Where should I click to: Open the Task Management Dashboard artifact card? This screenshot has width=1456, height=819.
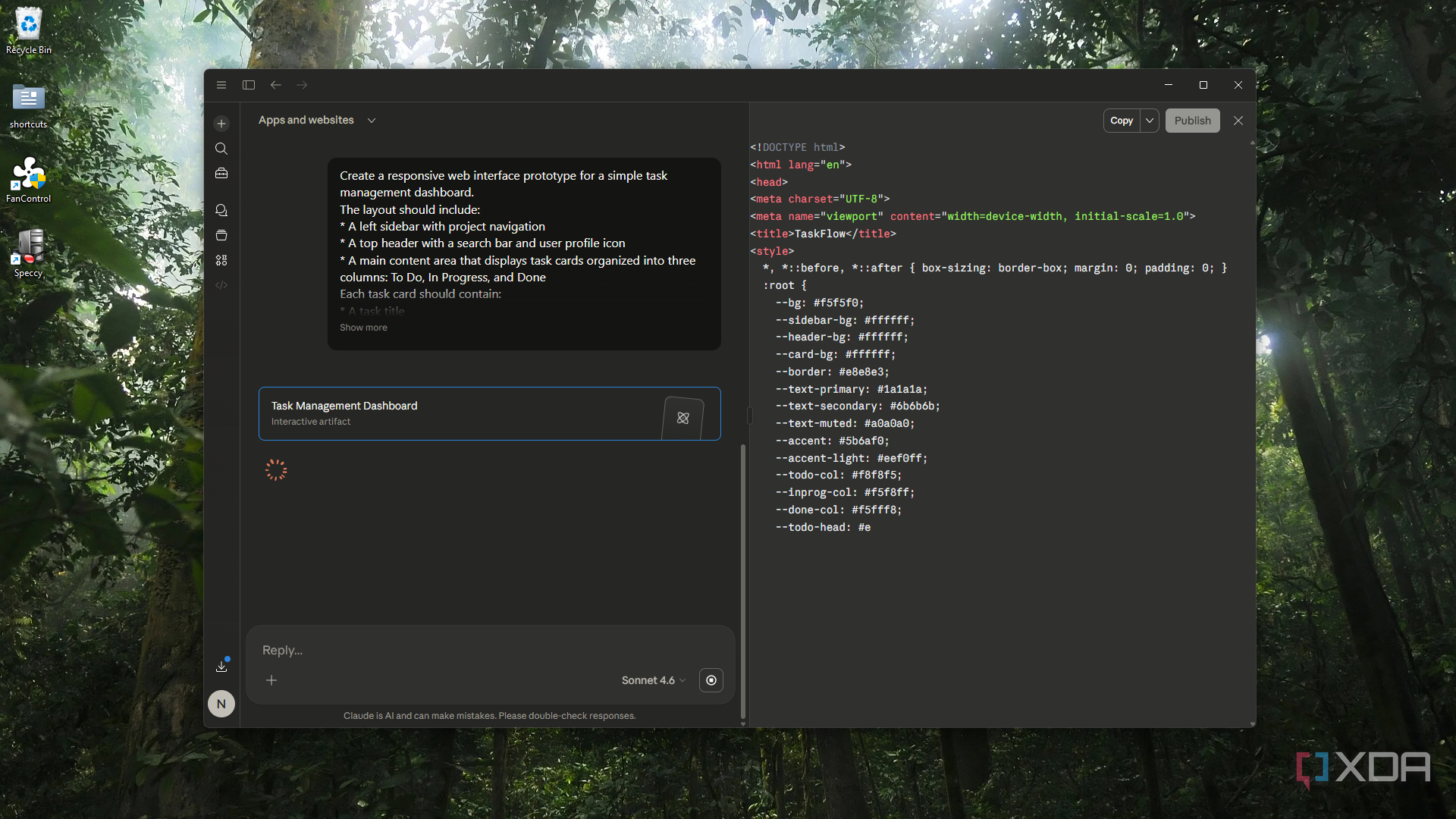click(x=490, y=414)
